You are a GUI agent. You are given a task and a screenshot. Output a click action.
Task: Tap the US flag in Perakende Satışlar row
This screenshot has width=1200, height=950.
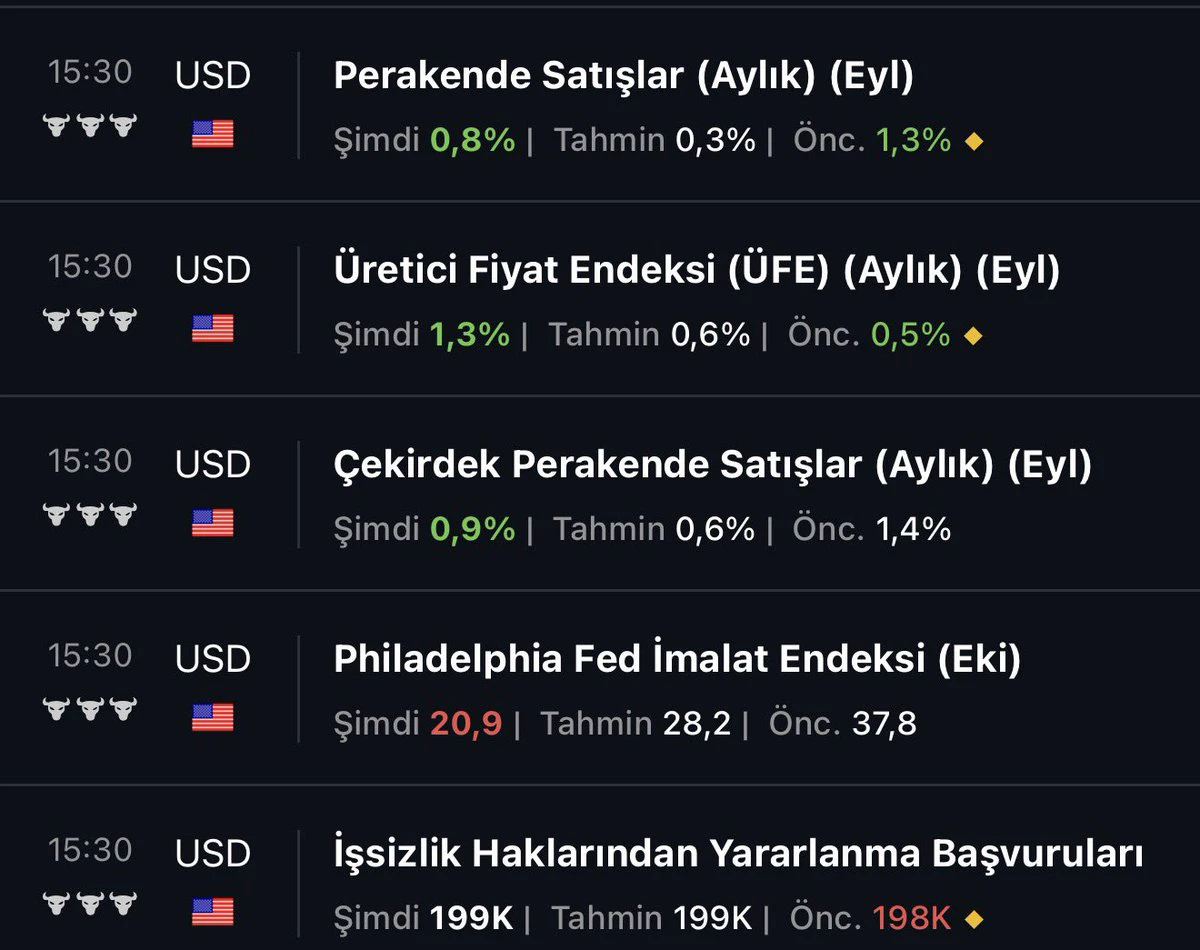click(x=213, y=134)
